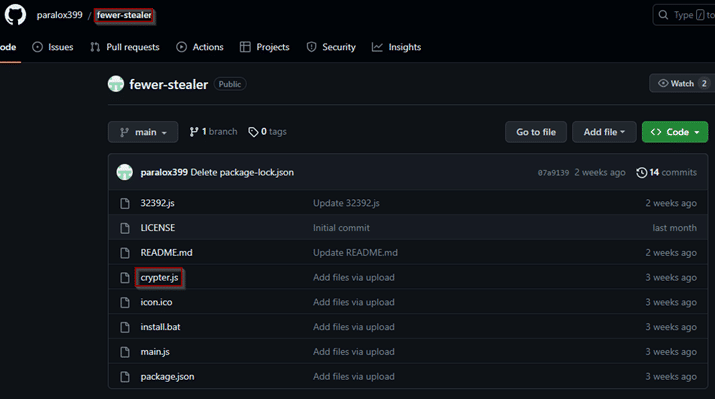Screen dimensions: 715x399
Task: Open package.json Add files via upload commit
Action: (354, 377)
